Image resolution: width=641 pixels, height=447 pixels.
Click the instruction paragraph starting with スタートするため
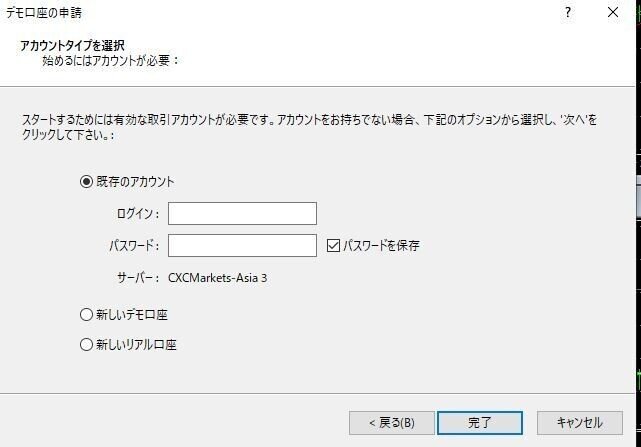[300, 126]
